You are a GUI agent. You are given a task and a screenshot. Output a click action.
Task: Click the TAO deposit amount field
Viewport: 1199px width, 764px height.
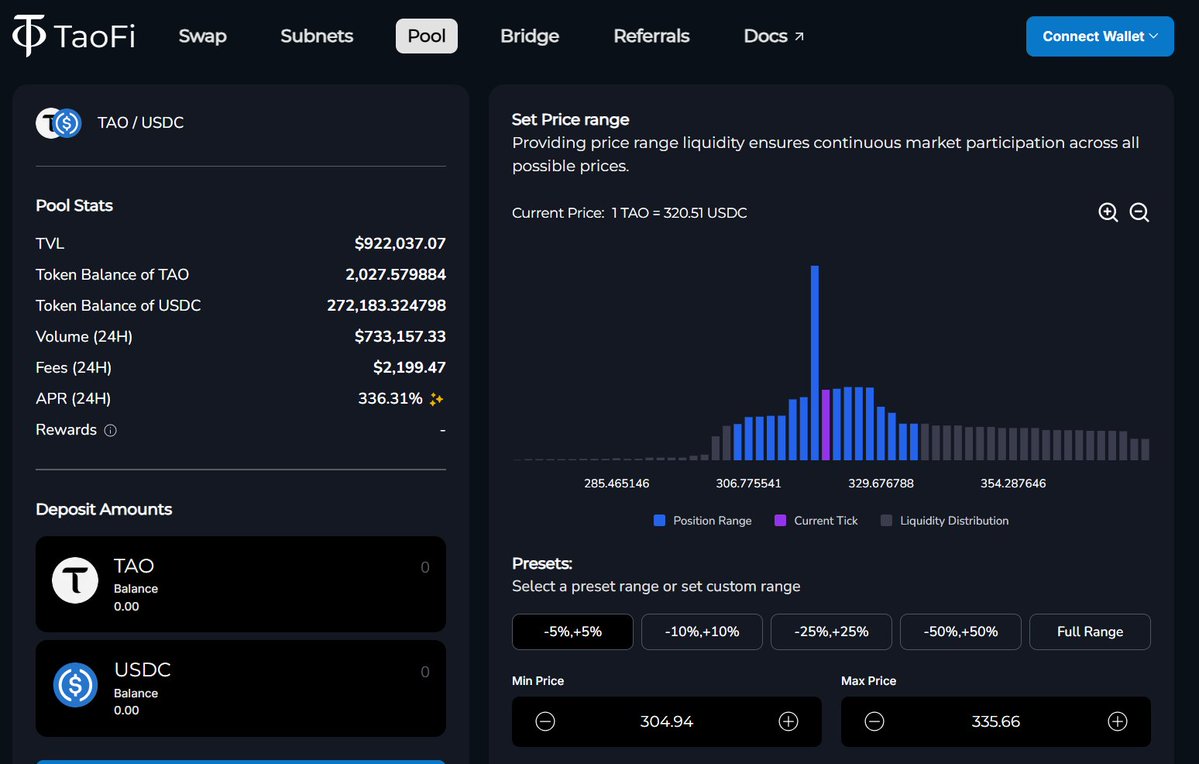point(241,584)
